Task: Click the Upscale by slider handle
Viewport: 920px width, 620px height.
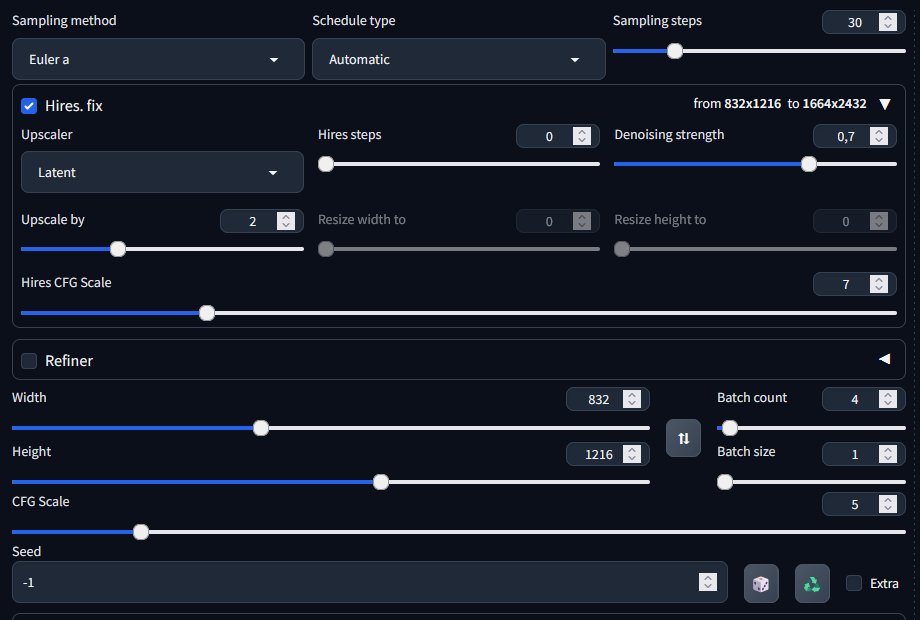Action: (x=118, y=249)
